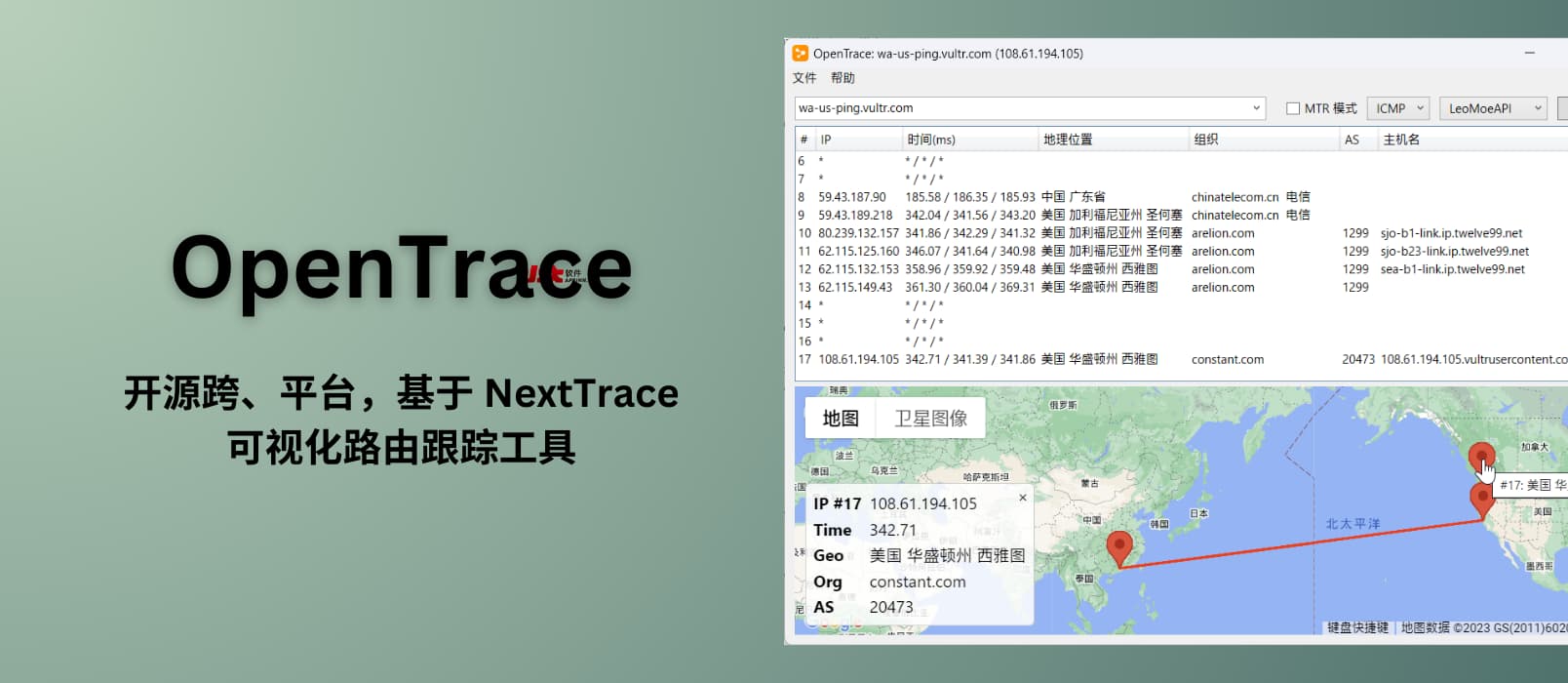Open the 帮助 menu
Viewport: 1568px width, 683px height.
point(843,78)
